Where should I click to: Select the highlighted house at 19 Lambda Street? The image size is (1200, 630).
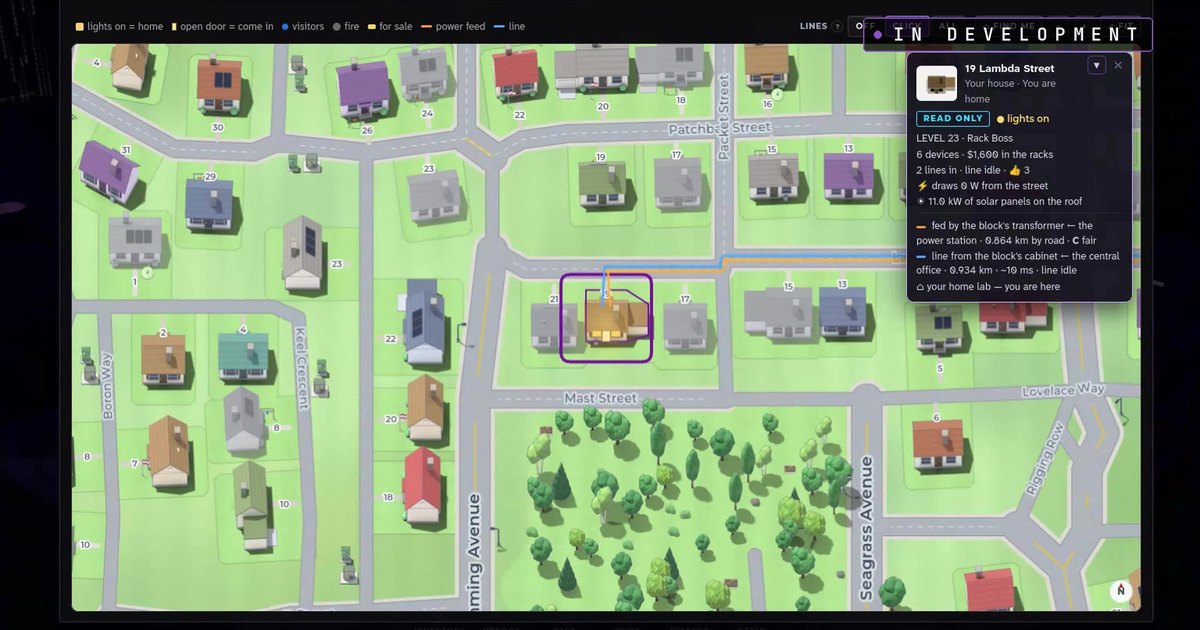point(606,318)
